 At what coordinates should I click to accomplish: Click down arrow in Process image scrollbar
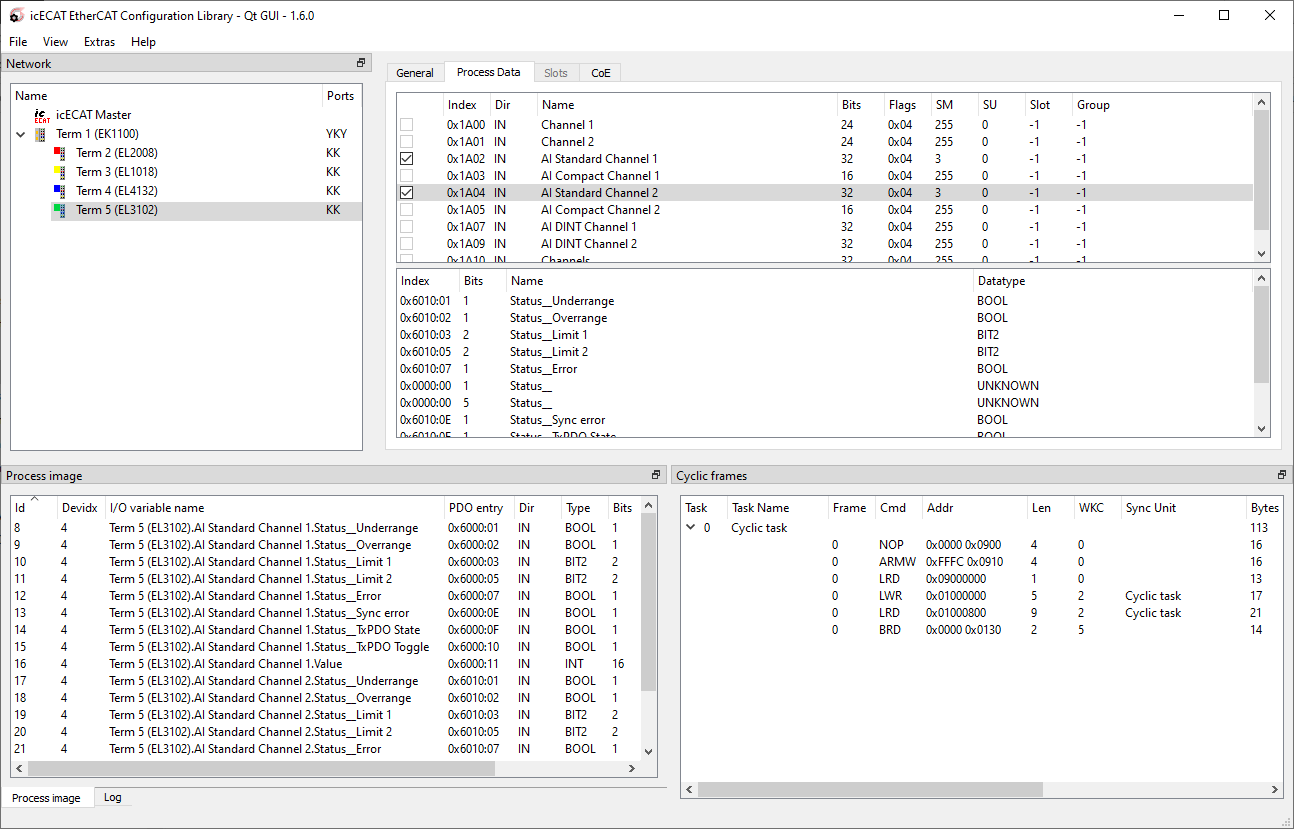[648, 751]
